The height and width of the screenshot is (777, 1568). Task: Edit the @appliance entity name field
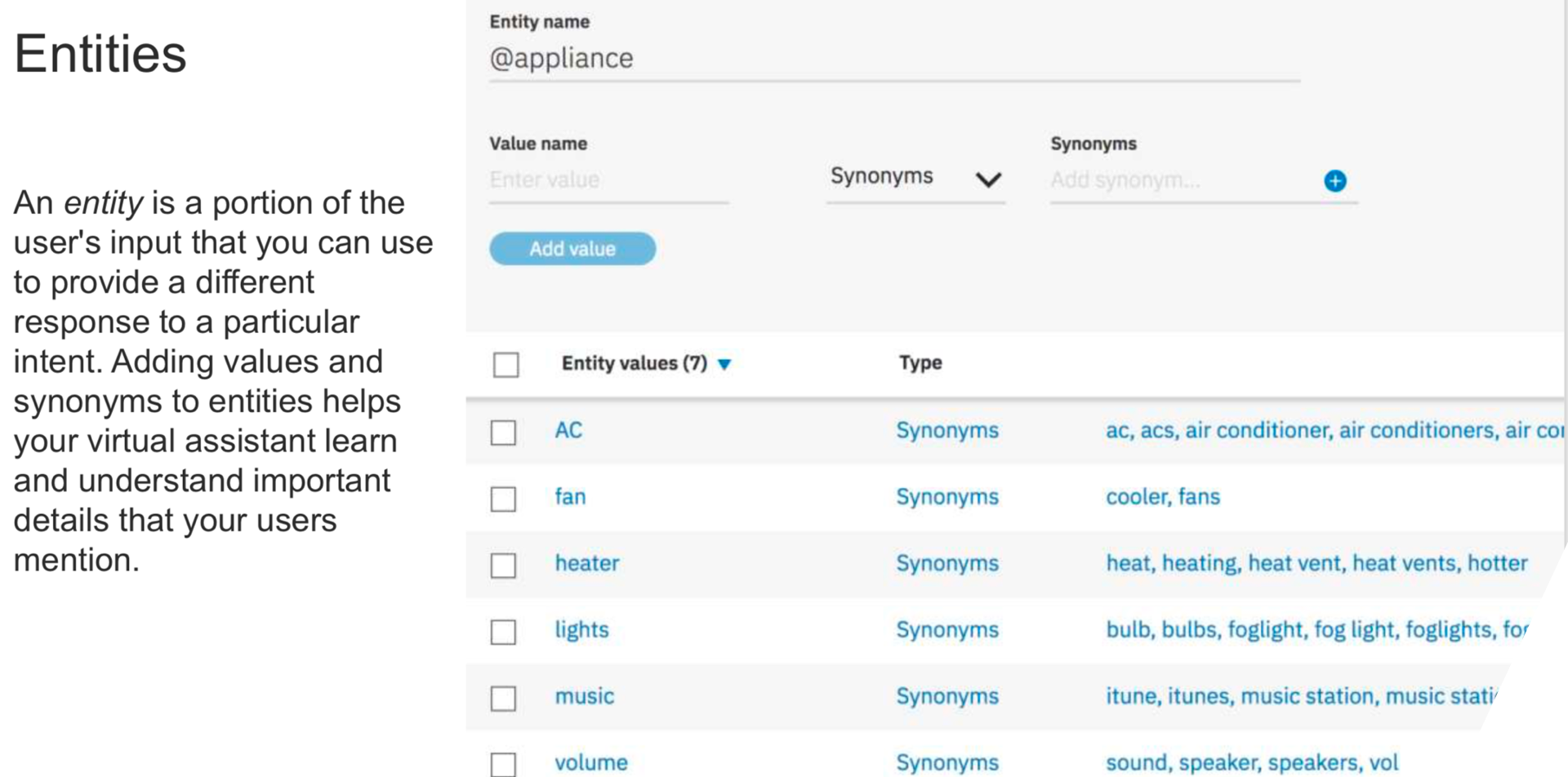point(893,59)
